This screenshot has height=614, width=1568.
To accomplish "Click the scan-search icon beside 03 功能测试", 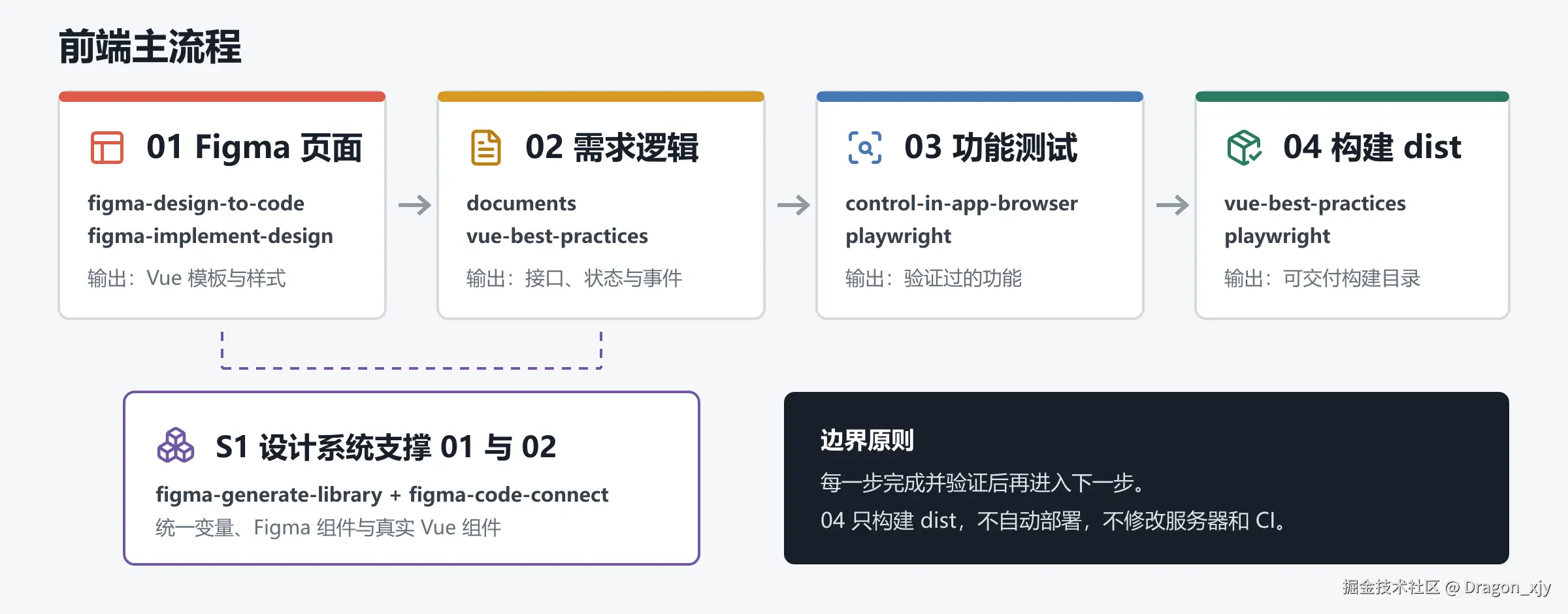I will [x=865, y=148].
